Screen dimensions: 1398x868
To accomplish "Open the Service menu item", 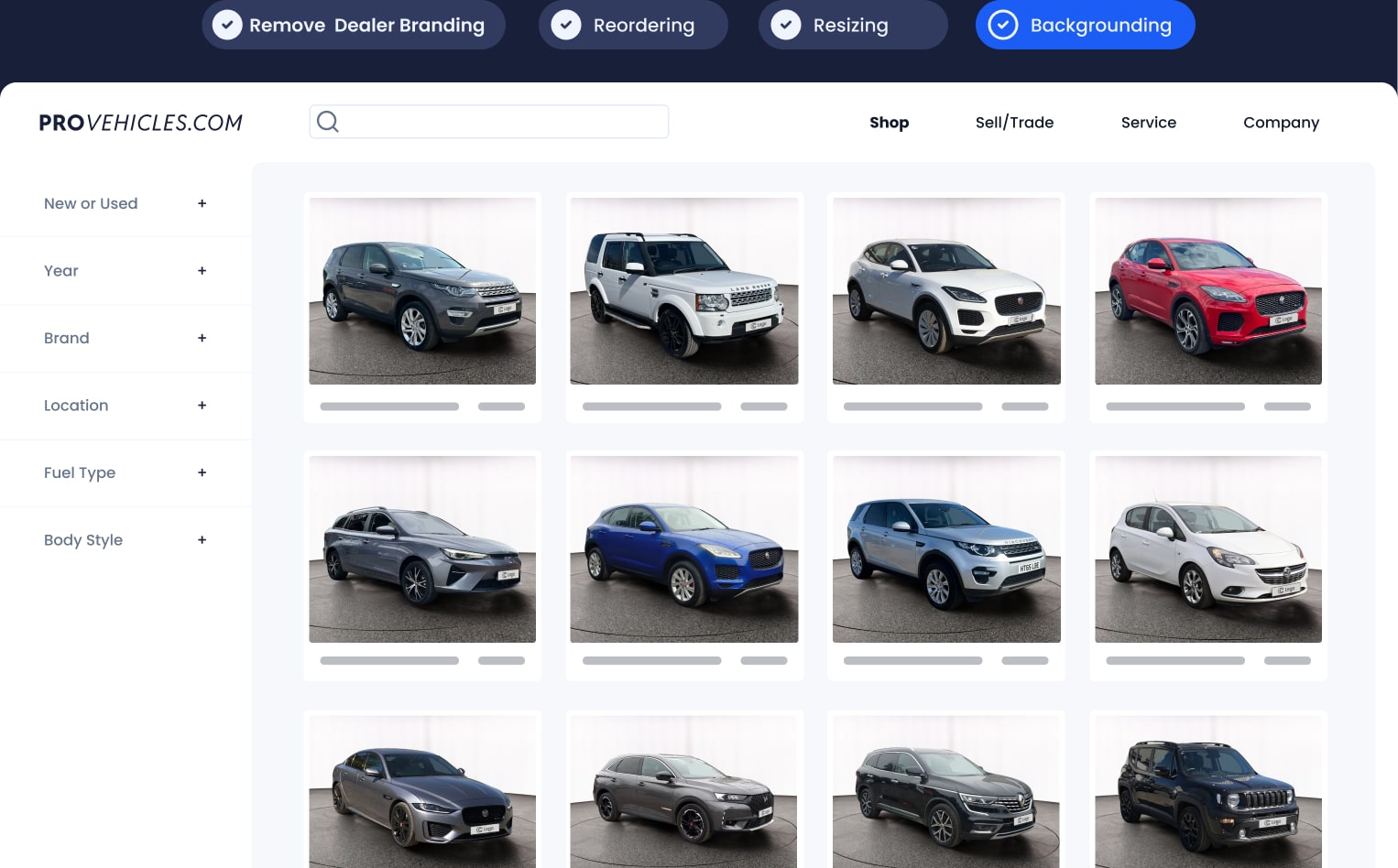I will (x=1148, y=123).
